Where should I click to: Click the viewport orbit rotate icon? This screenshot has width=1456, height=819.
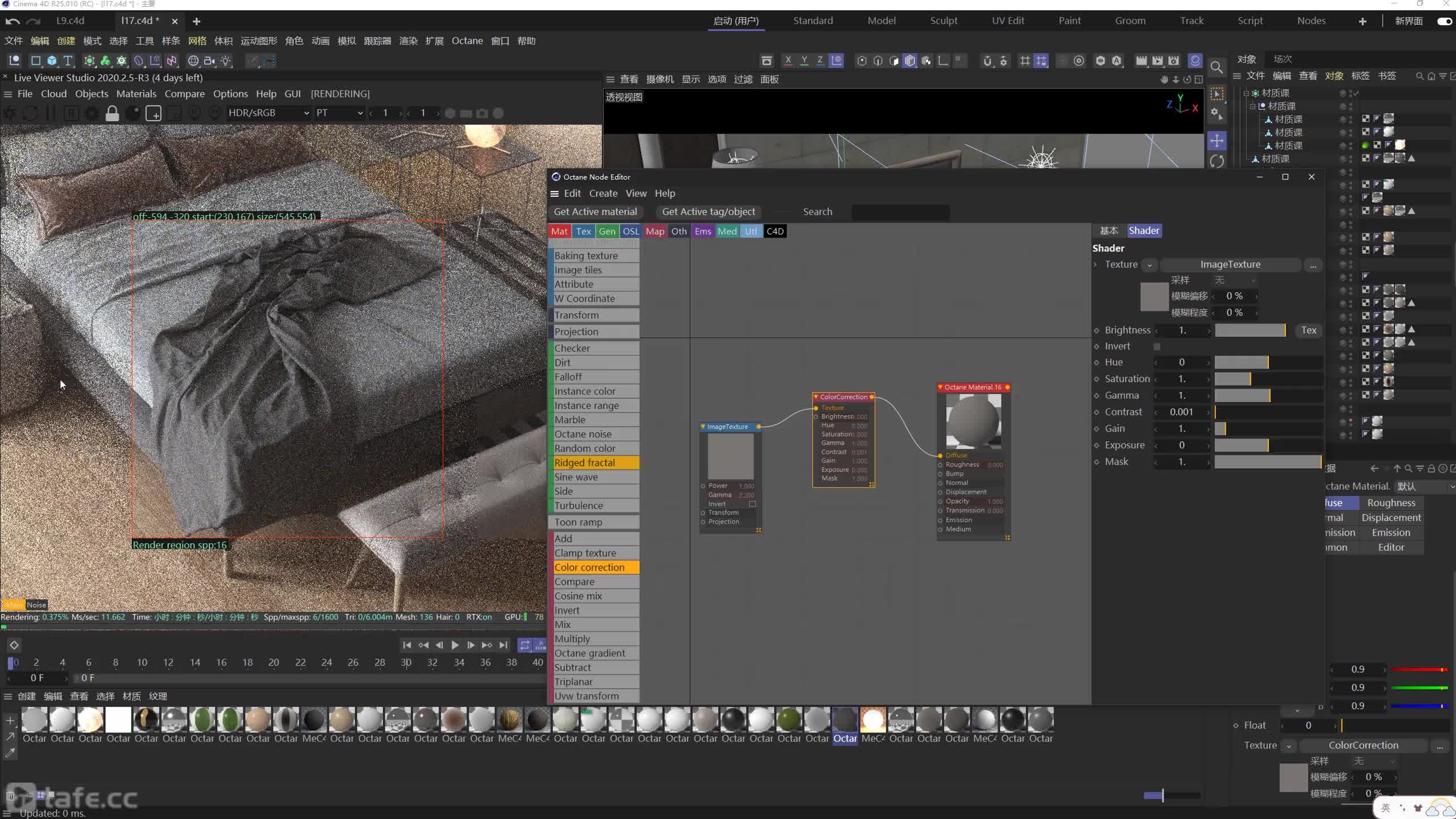[1187, 79]
